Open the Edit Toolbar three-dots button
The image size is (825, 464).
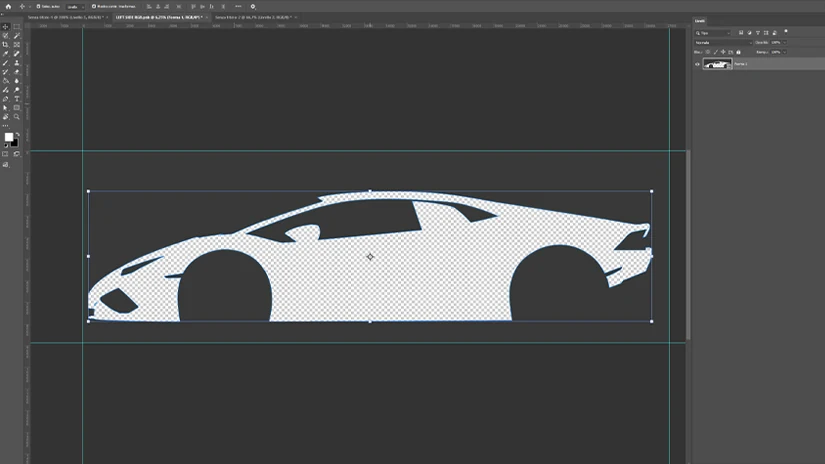(x=6, y=126)
